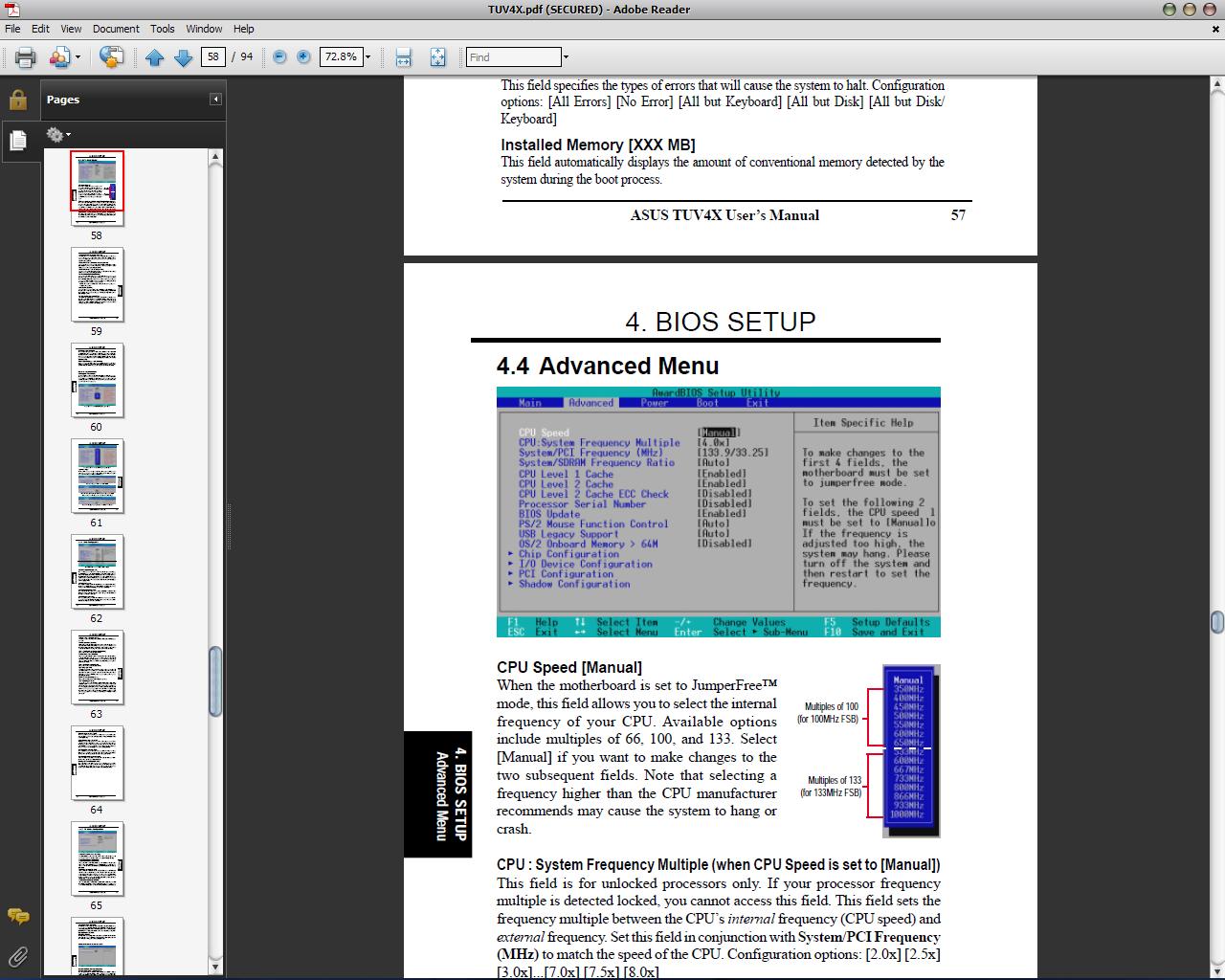Collapse the Pages panel with arrow button
The image size is (1225, 980).
(215, 100)
